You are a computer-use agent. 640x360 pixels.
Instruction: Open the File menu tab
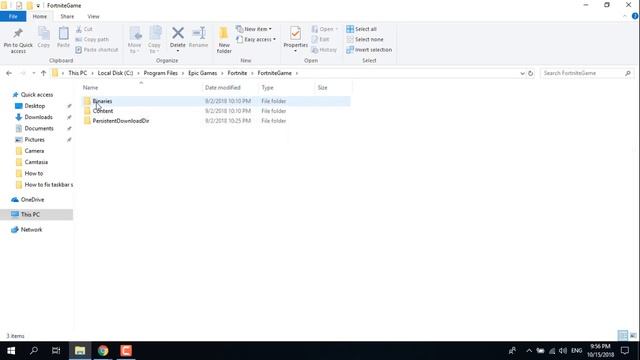(13, 16)
